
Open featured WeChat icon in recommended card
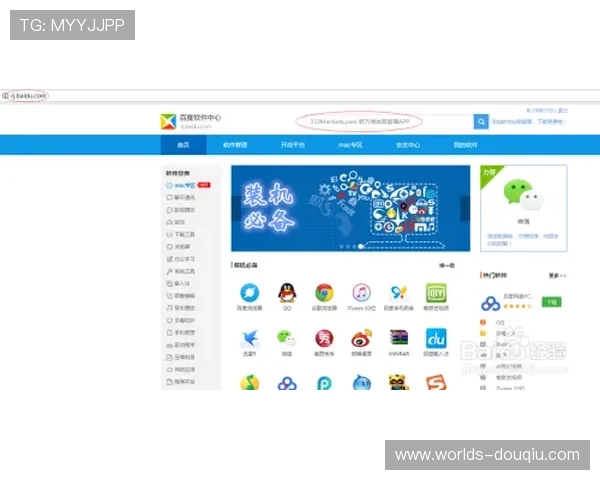pyautogui.click(x=523, y=195)
